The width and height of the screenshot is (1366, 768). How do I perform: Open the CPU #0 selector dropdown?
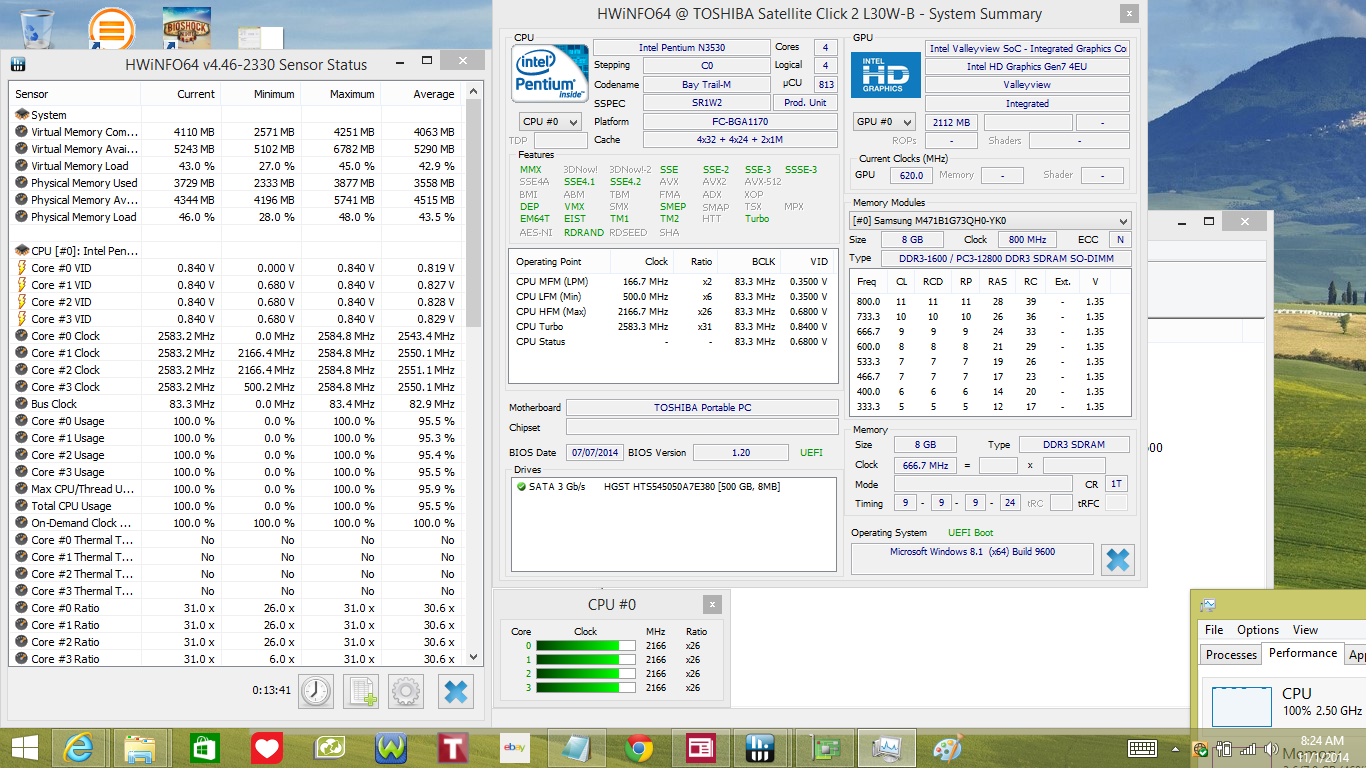pos(550,121)
